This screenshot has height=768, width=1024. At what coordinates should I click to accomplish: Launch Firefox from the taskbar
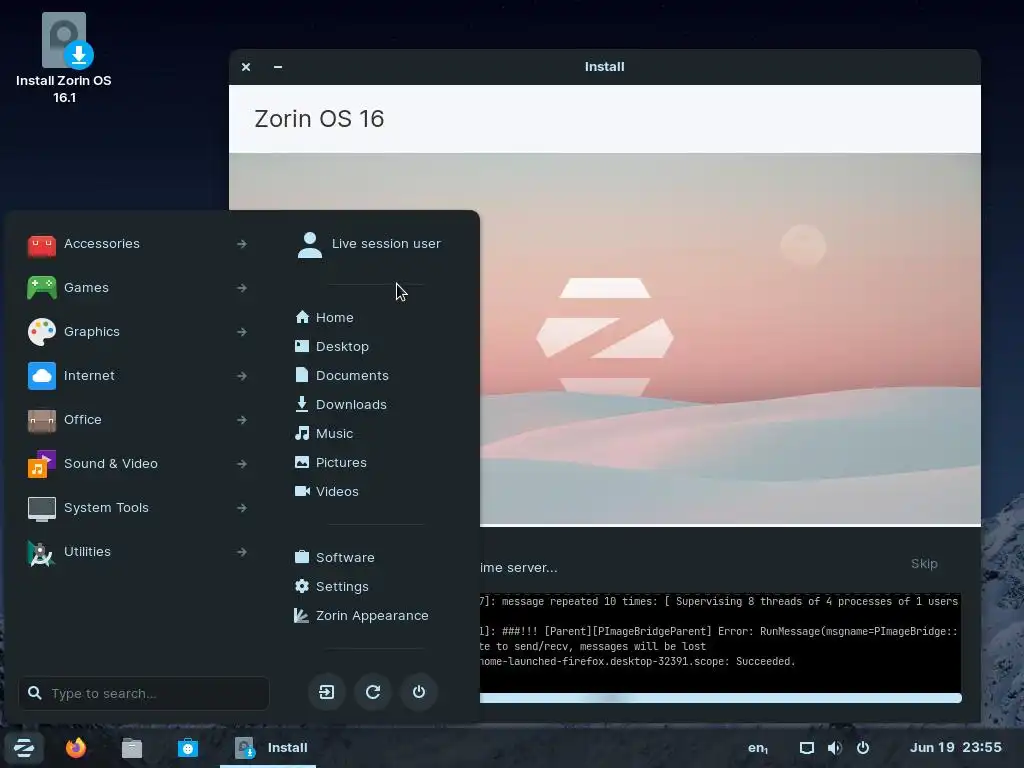76,747
